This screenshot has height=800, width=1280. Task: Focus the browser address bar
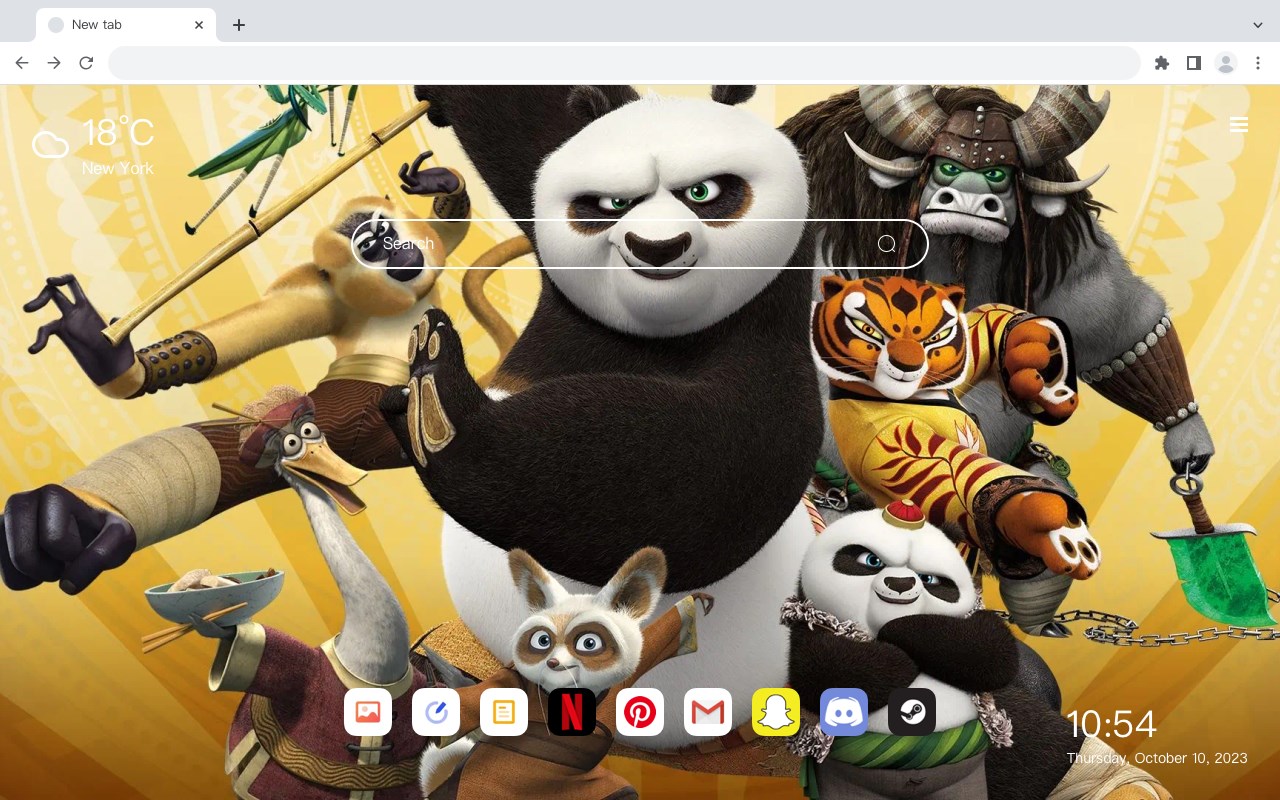[x=624, y=63]
